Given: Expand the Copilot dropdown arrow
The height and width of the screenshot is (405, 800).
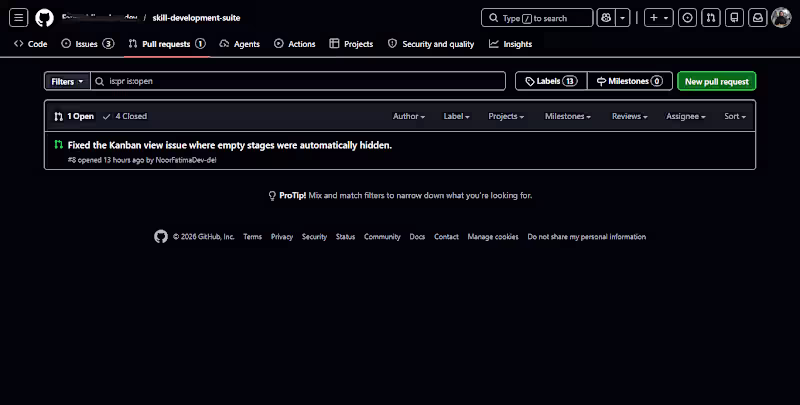Looking at the screenshot, I should 622,18.
